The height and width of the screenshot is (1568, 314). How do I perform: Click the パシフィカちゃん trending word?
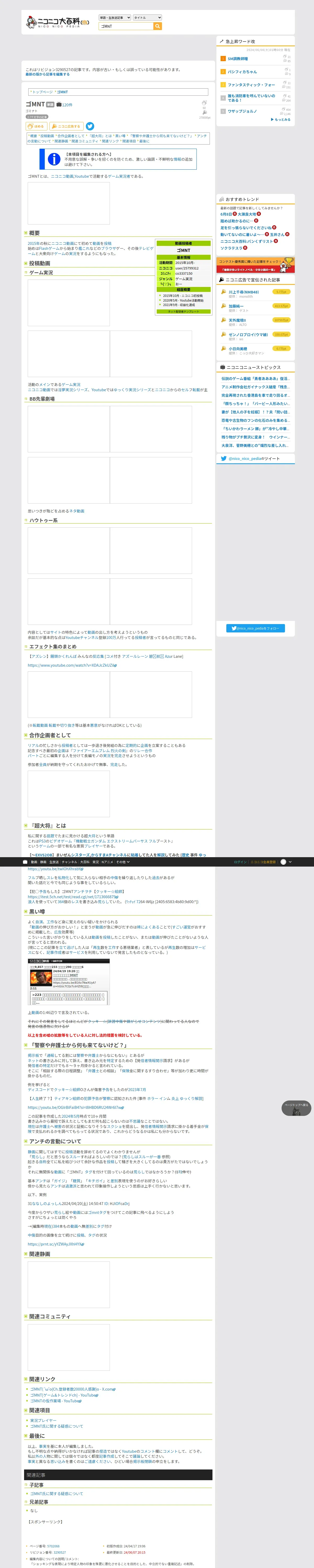(242, 72)
